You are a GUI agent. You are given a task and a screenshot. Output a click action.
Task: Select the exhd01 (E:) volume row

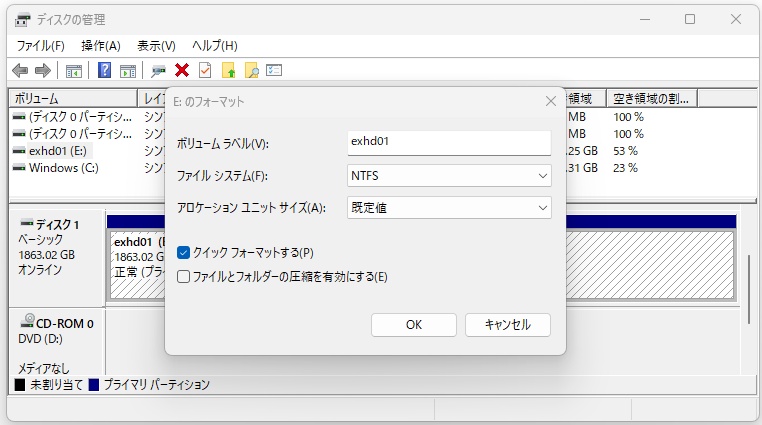[57, 151]
